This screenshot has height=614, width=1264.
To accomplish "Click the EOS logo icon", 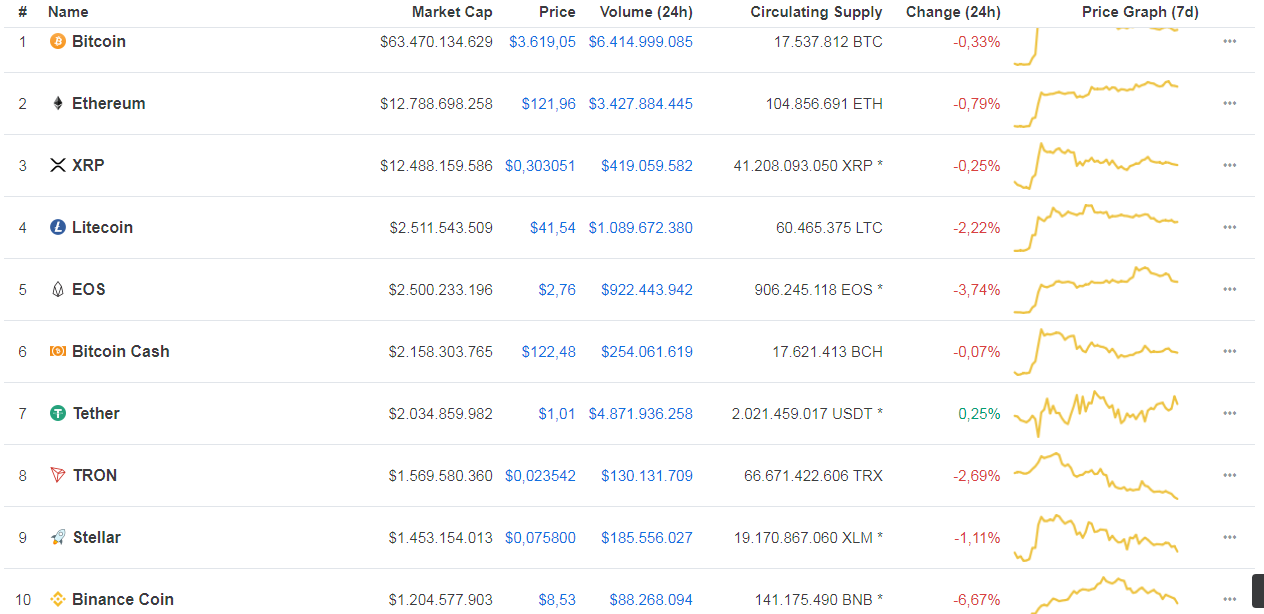I will pos(58,289).
